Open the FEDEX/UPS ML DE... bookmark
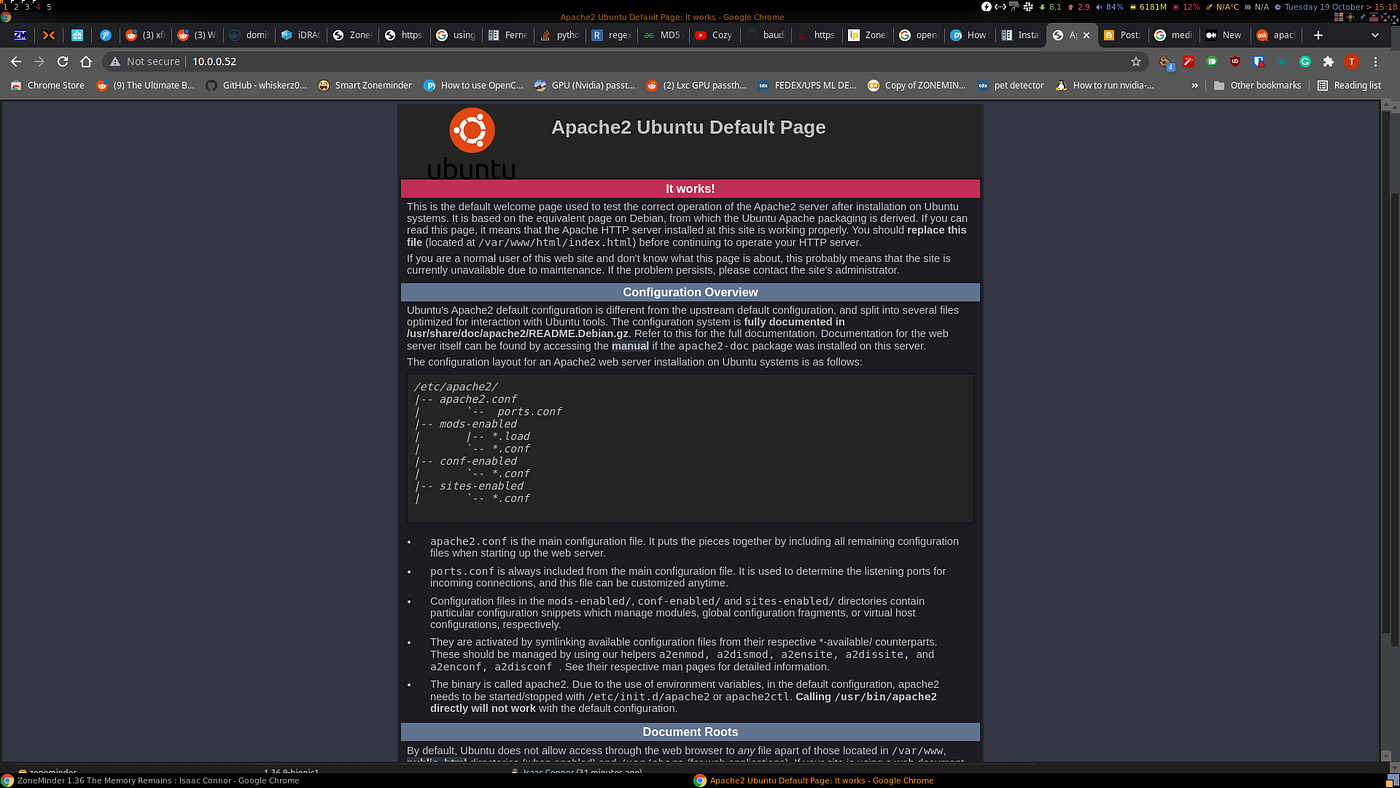1400x788 pixels. click(808, 85)
